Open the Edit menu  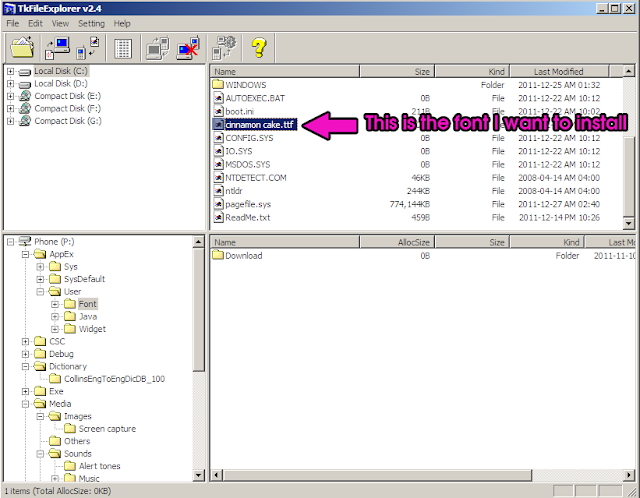(35, 23)
